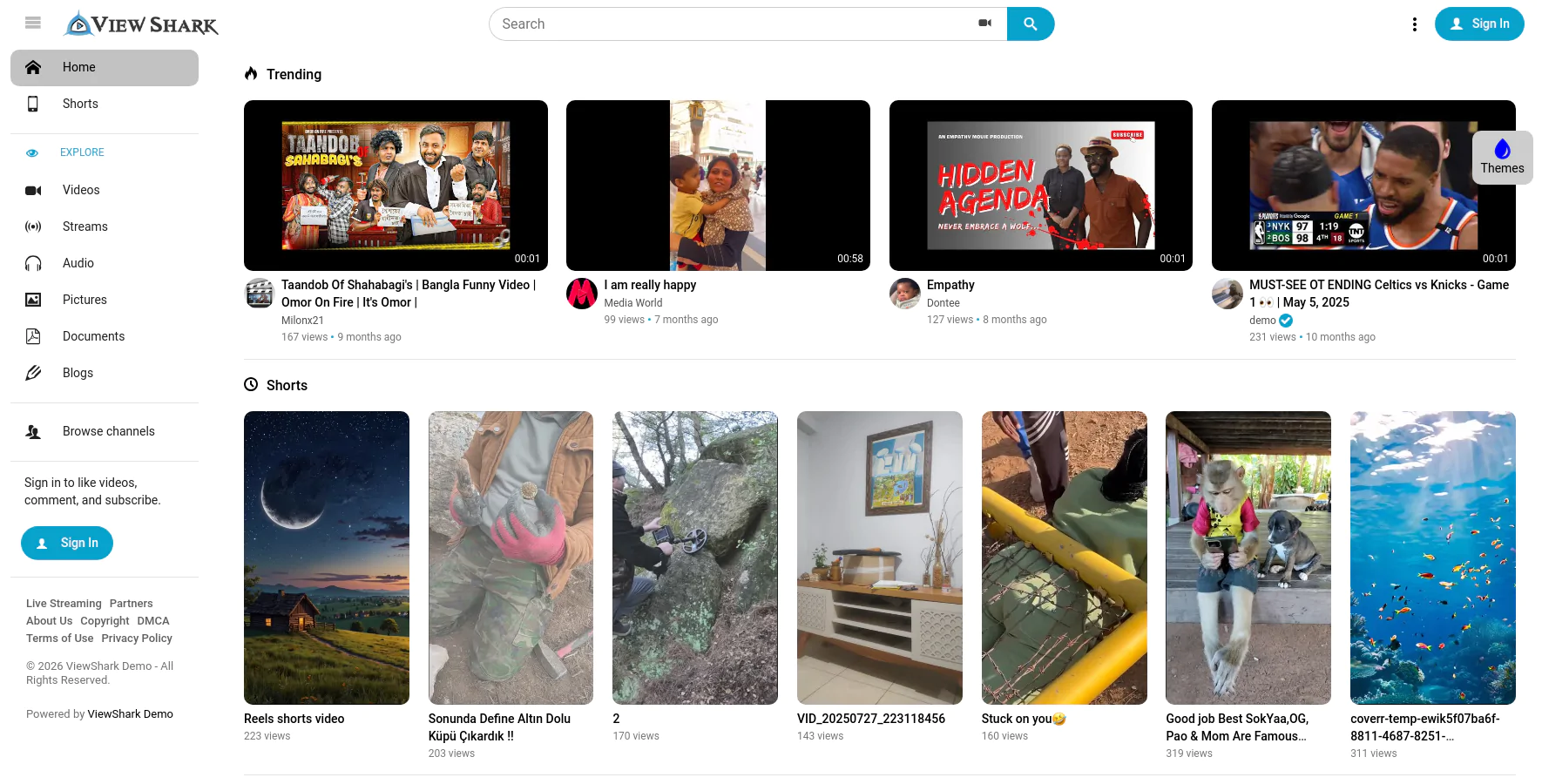
Task: Toggle the sidebar with the hamburger menu
Action: 32,23
